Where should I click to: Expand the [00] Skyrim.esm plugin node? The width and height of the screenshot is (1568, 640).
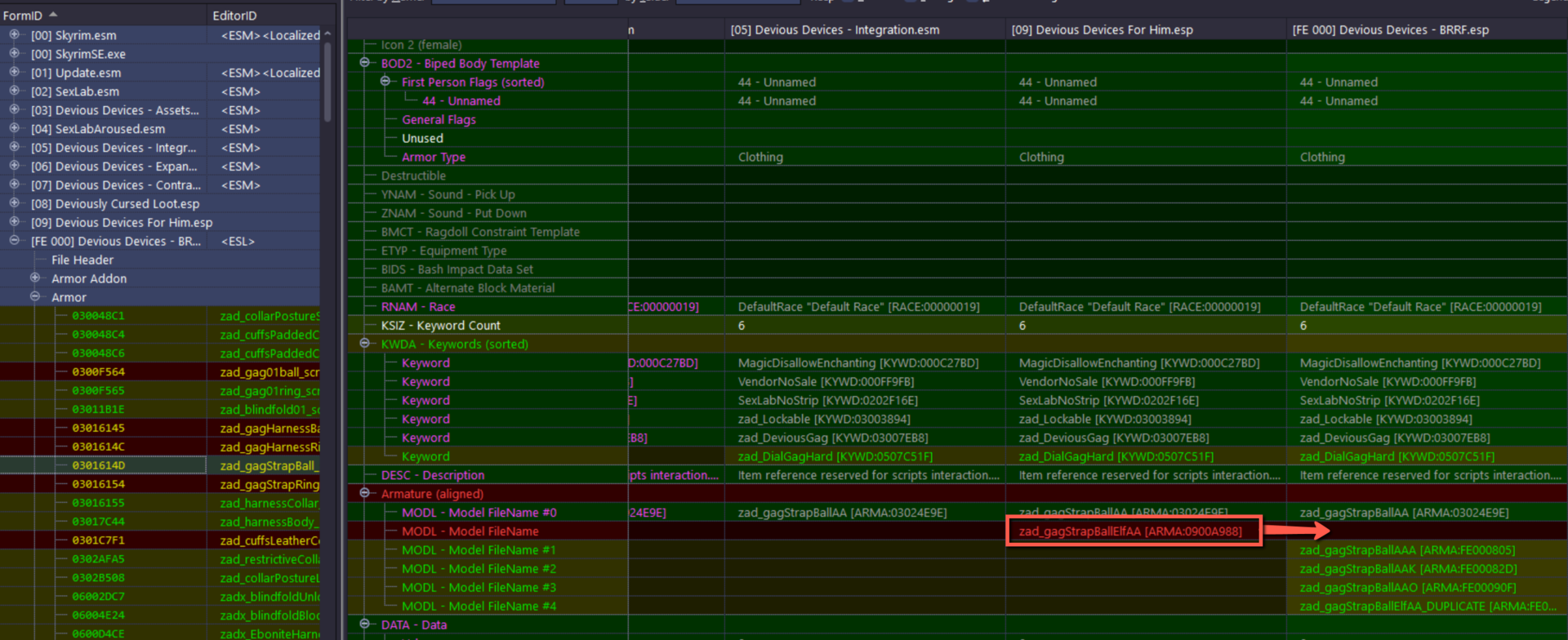pyautogui.click(x=14, y=35)
